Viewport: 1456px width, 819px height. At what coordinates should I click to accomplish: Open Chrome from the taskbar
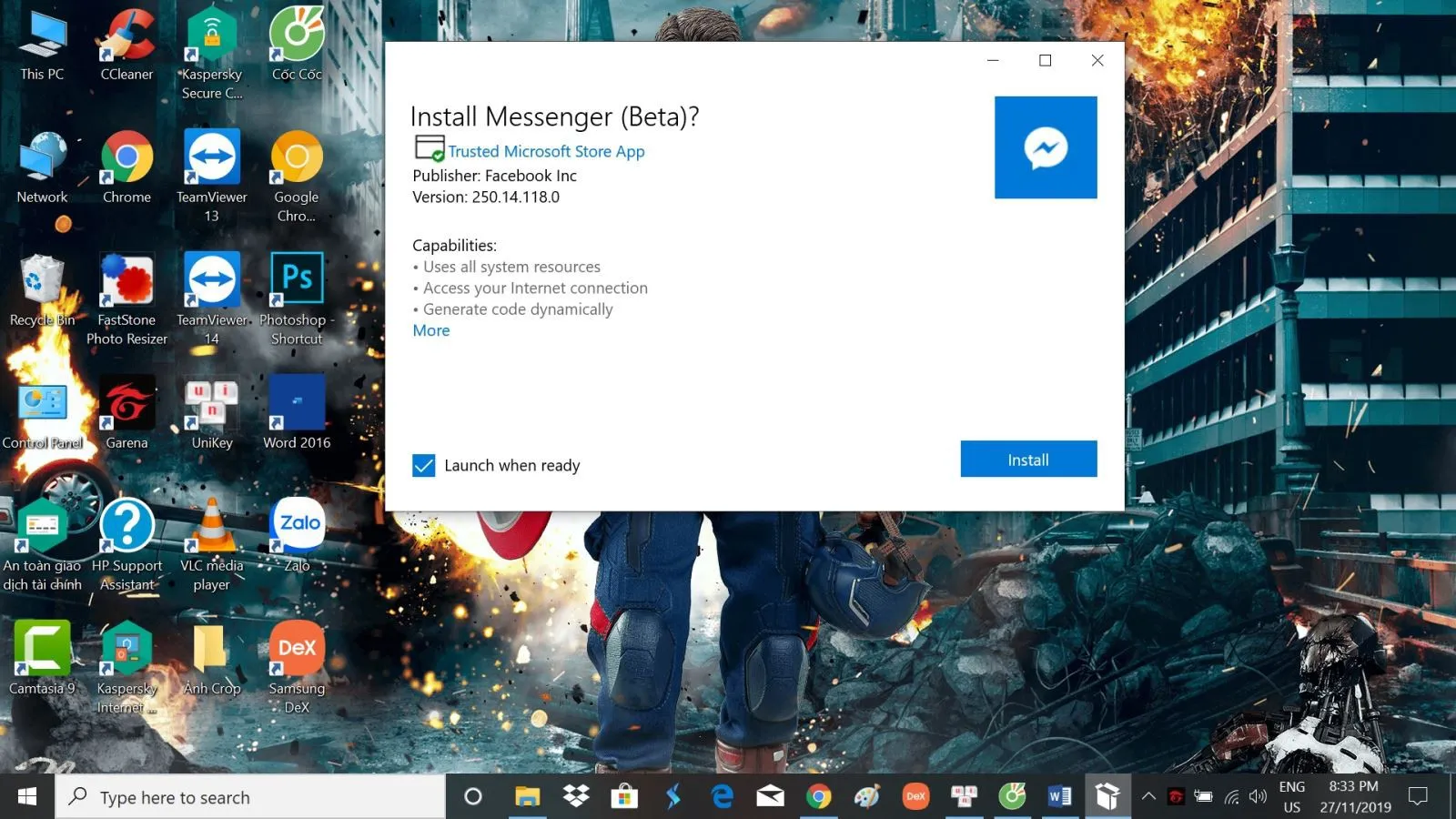pyautogui.click(x=819, y=797)
